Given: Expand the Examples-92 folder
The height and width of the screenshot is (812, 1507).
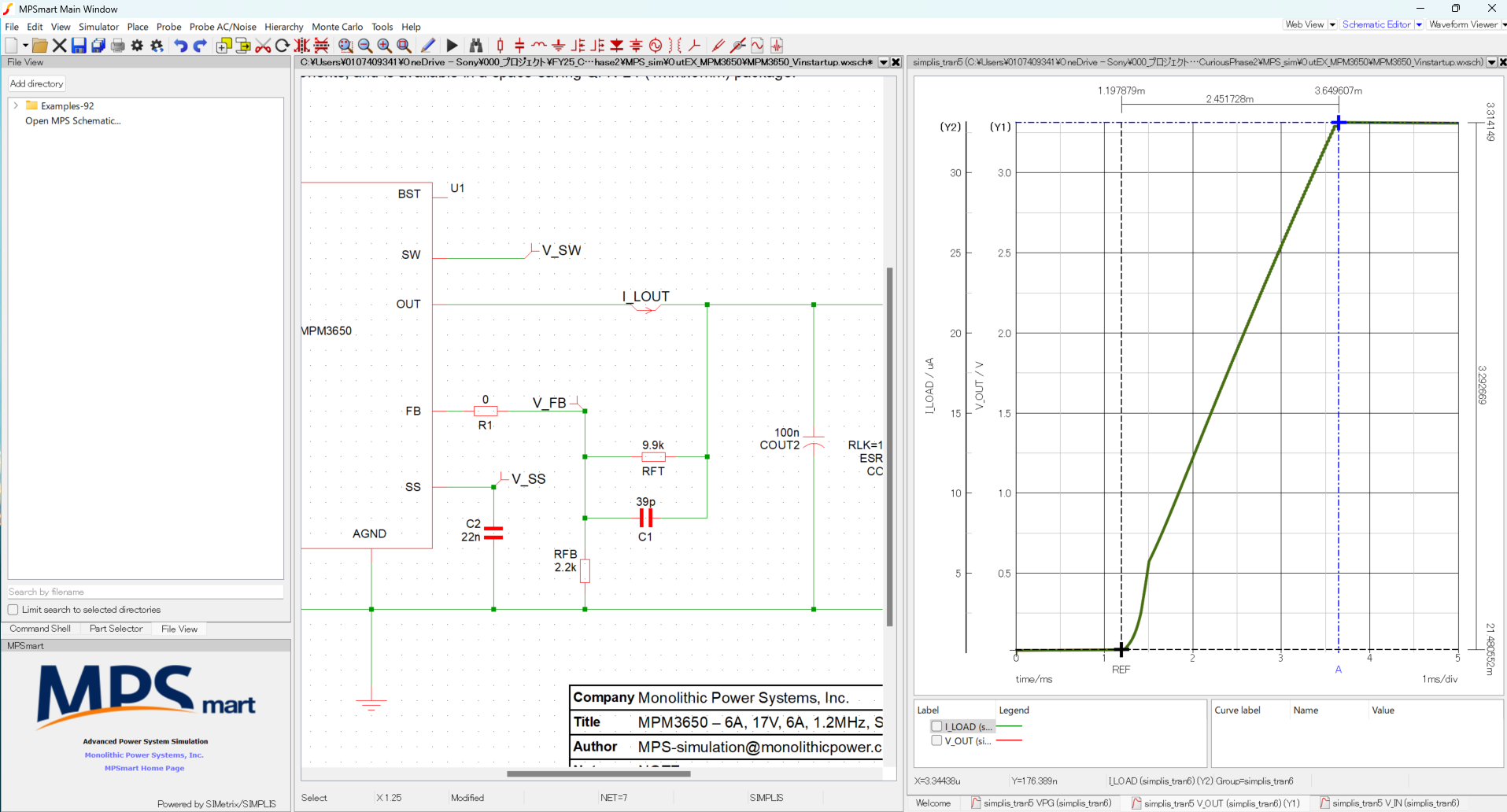Looking at the screenshot, I should [x=16, y=105].
